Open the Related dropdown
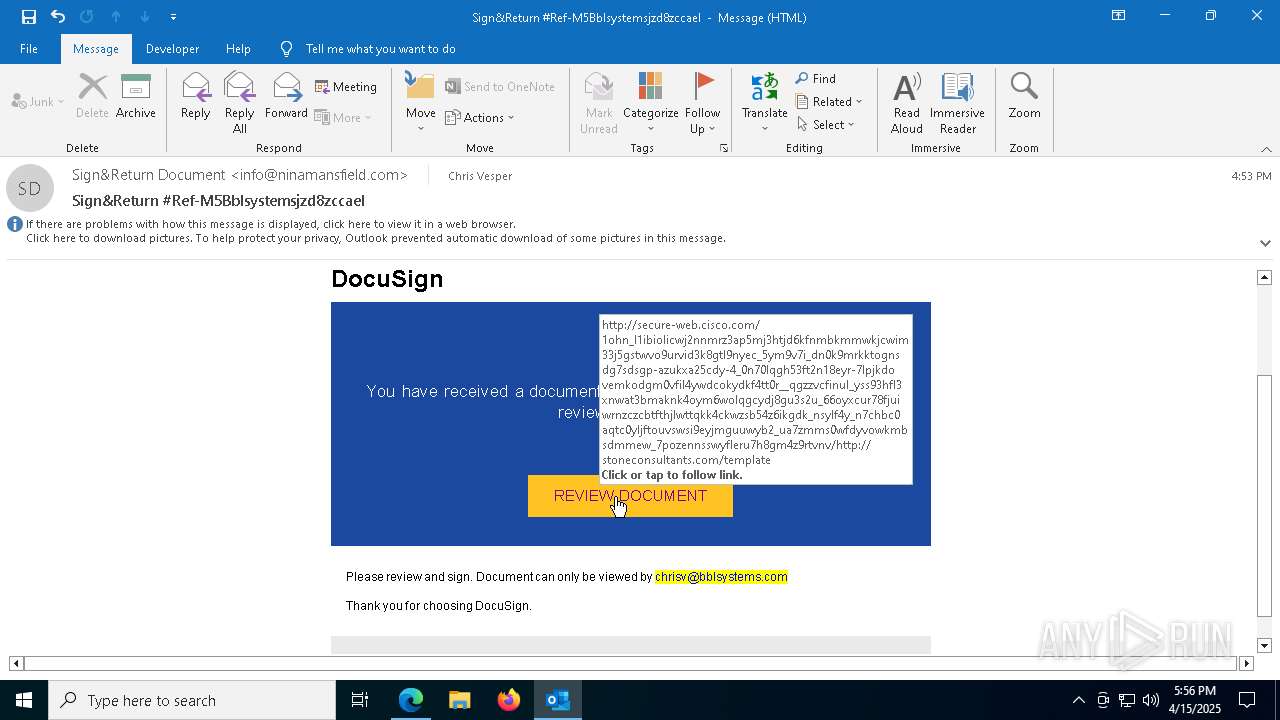Screen dimensions: 1280x720 click(x=829, y=101)
